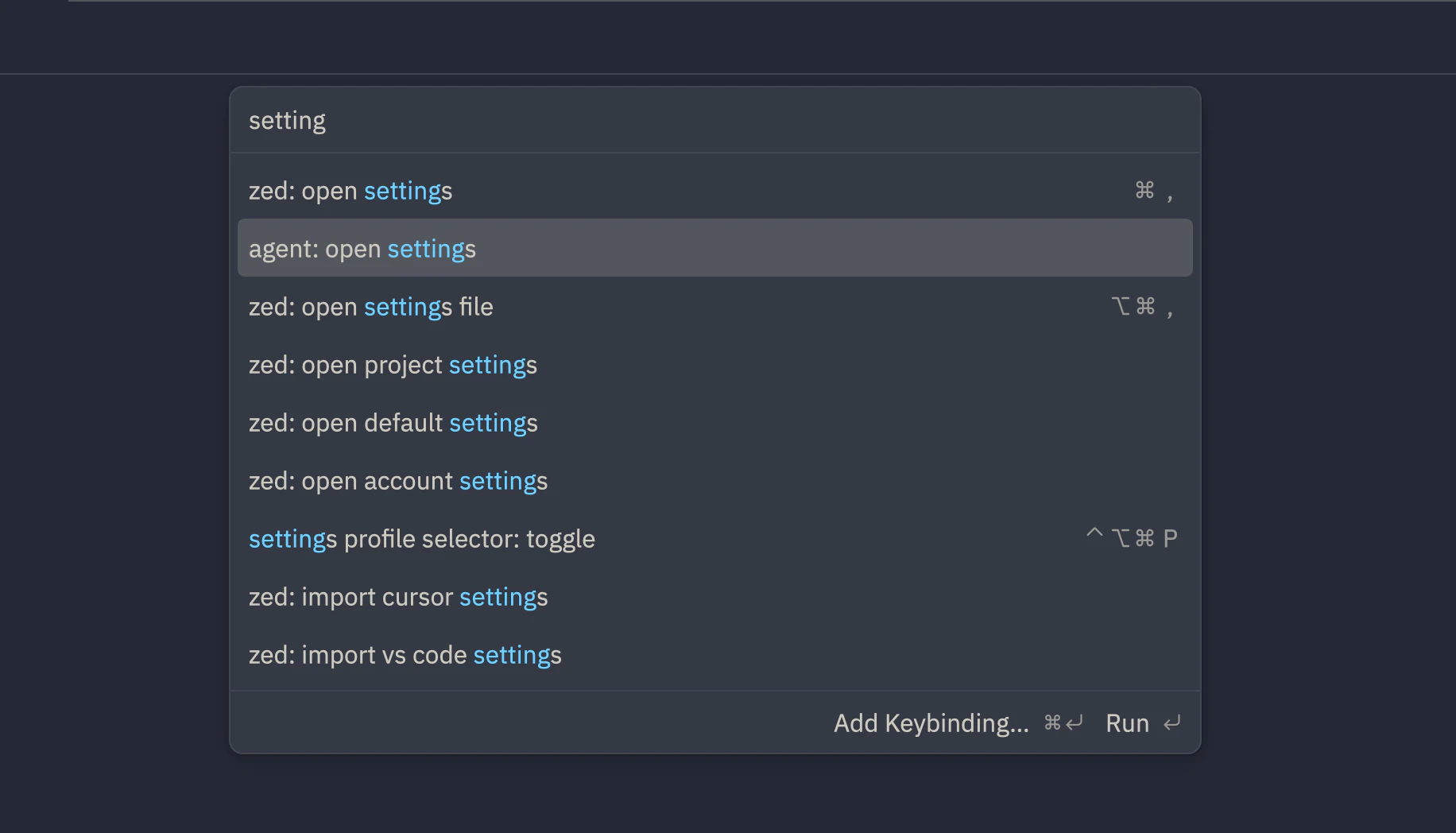This screenshot has width=1456, height=833.
Task: Click the Return arrow icon beside Run
Action: click(x=1171, y=723)
